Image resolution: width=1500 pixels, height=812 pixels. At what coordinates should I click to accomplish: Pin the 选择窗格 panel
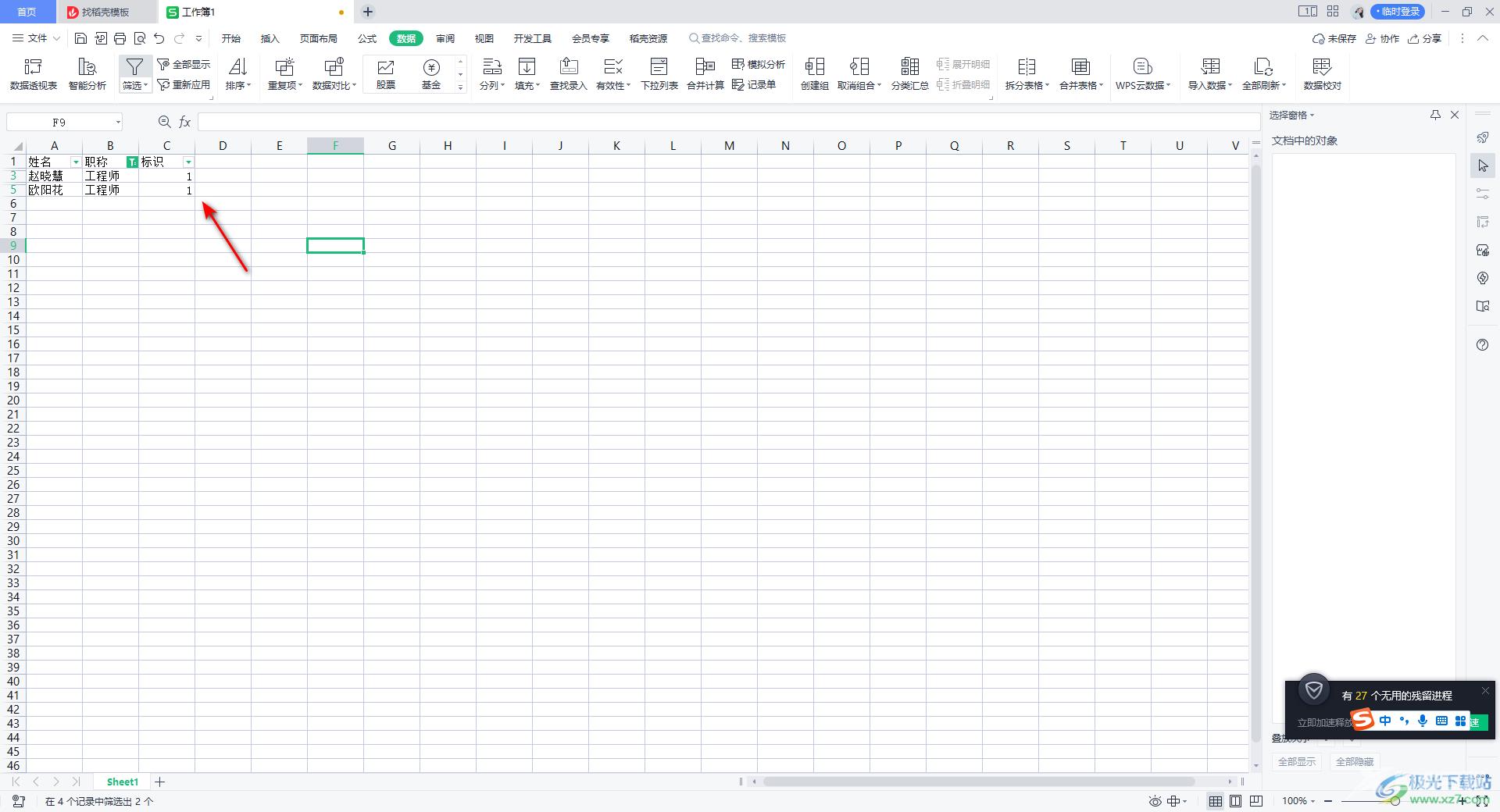click(x=1435, y=115)
